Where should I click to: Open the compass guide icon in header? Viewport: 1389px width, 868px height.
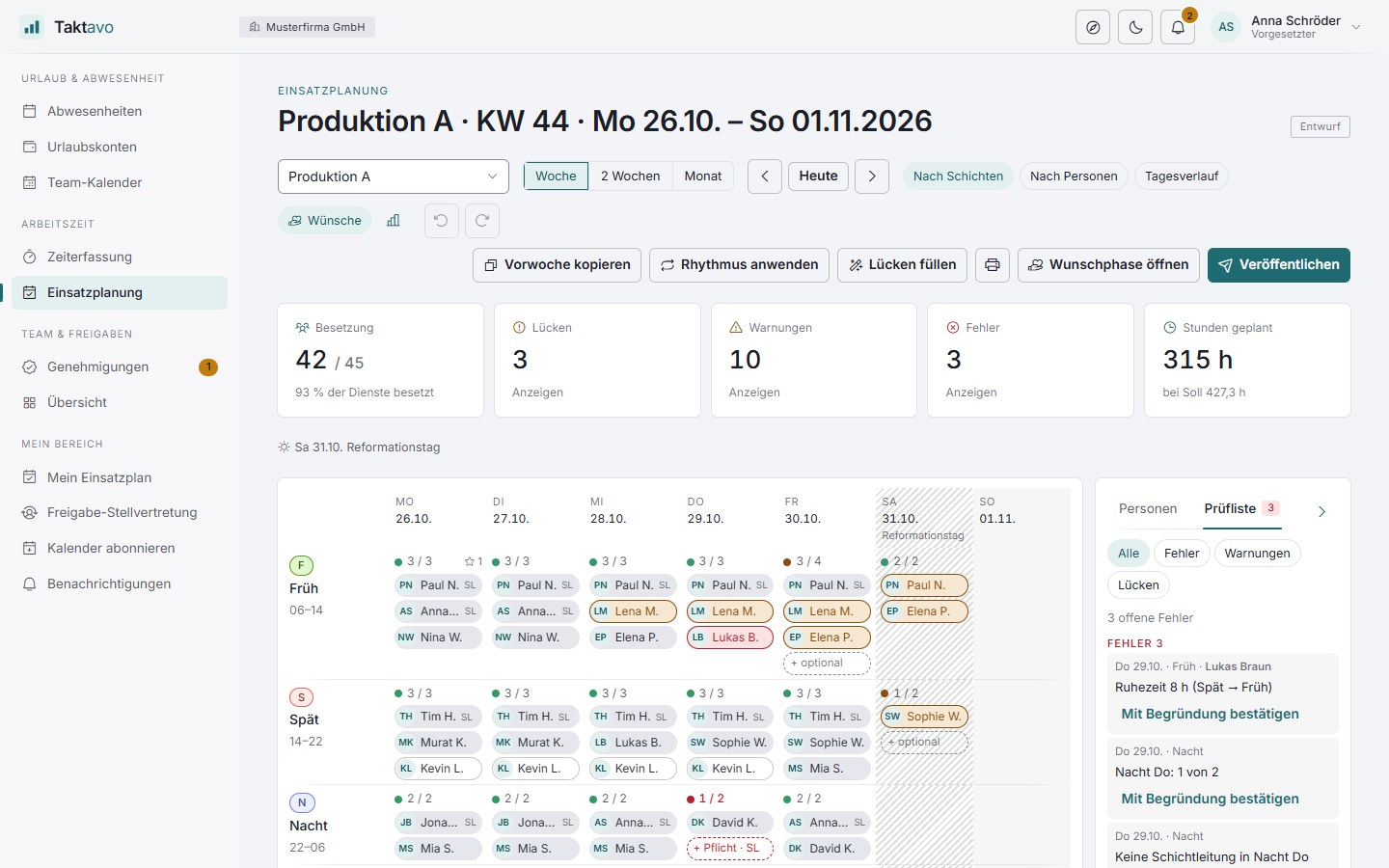(1093, 27)
